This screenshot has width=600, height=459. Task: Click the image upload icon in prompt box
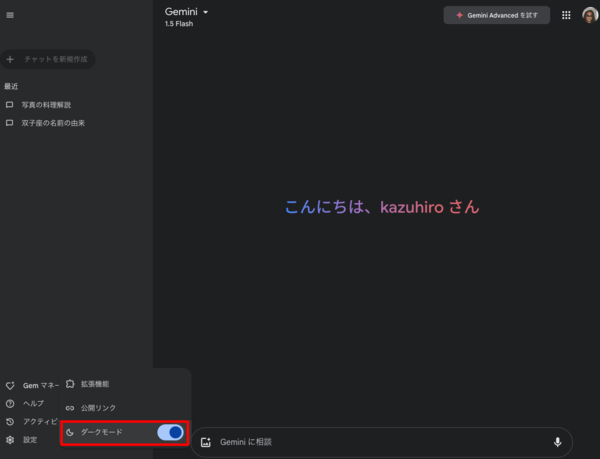pyautogui.click(x=206, y=442)
